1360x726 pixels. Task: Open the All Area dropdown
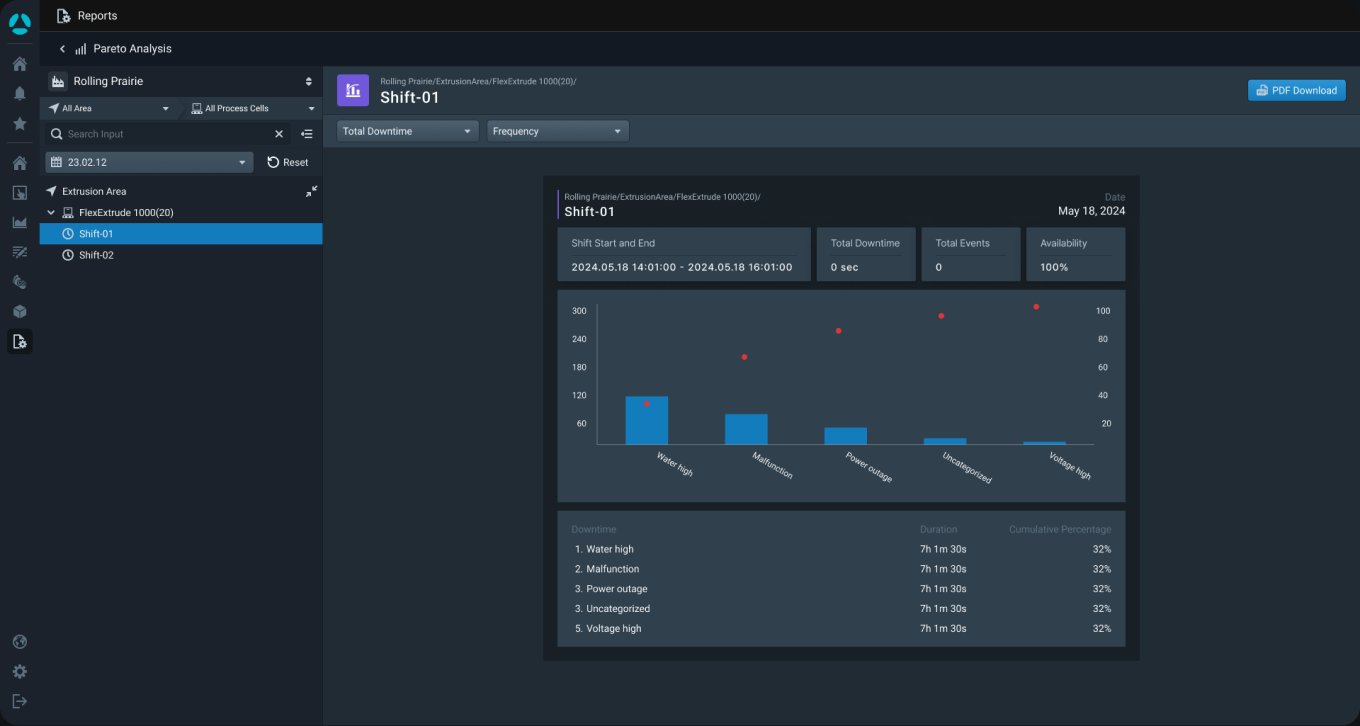point(108,108)
